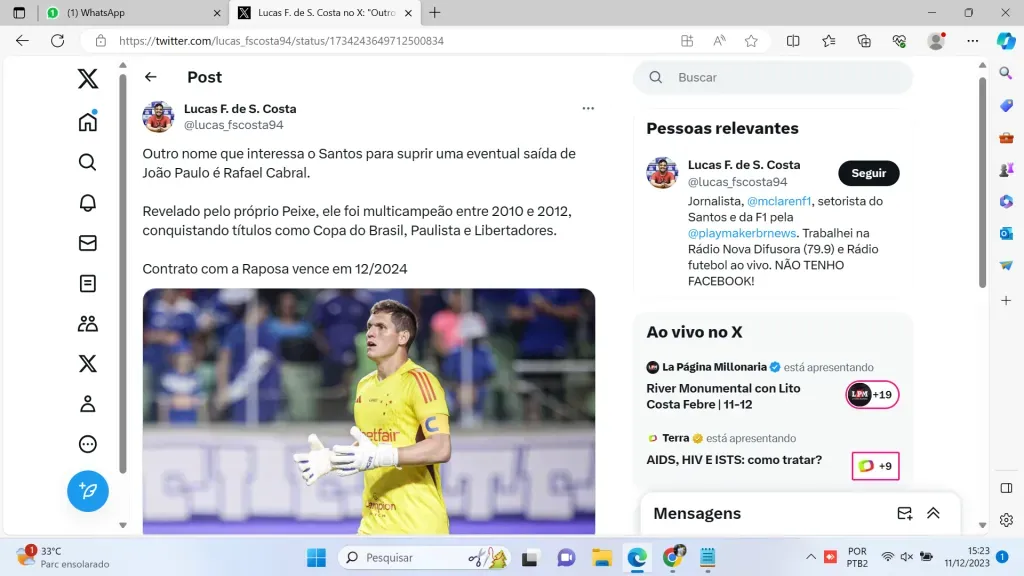The height and width of the screenshot is (576, 1024).
Task: Open the Communities people icon
Action: coord(88,323)
